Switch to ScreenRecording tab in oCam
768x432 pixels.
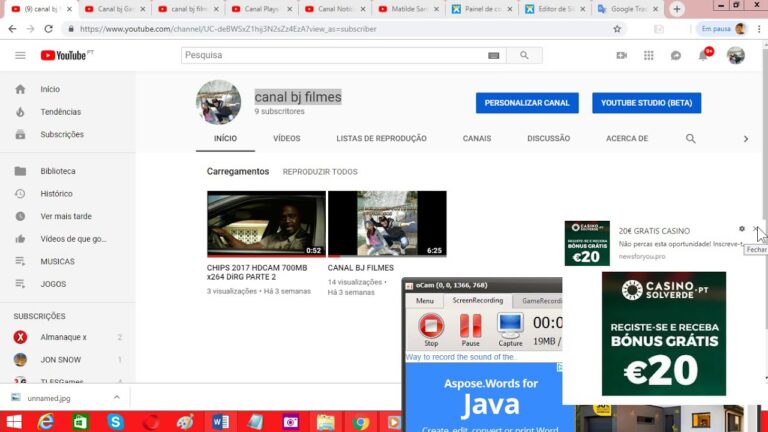click(x=478, y=300)
